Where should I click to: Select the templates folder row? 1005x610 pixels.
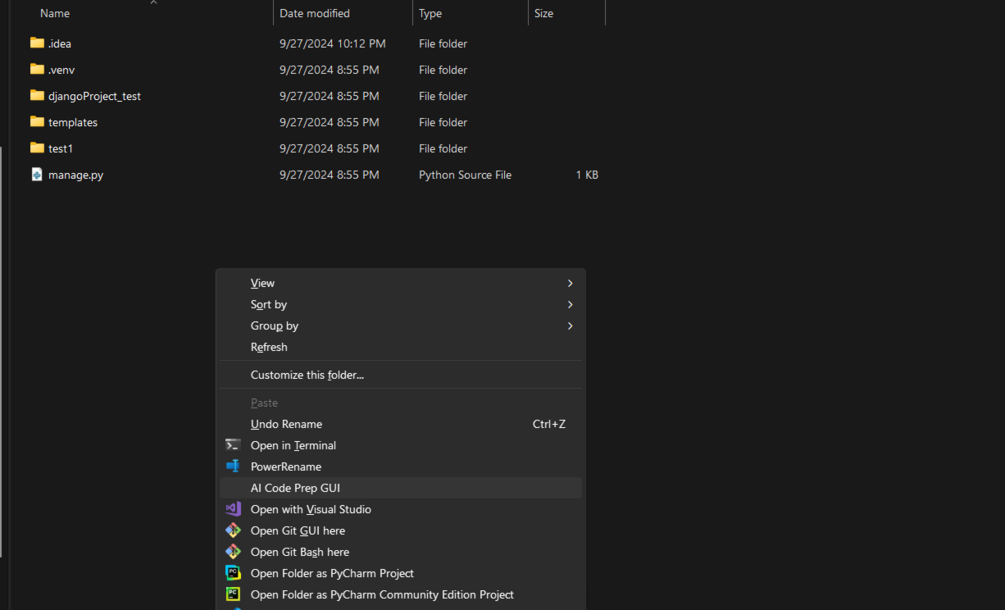pyautogui.click(x=73, y=122)
